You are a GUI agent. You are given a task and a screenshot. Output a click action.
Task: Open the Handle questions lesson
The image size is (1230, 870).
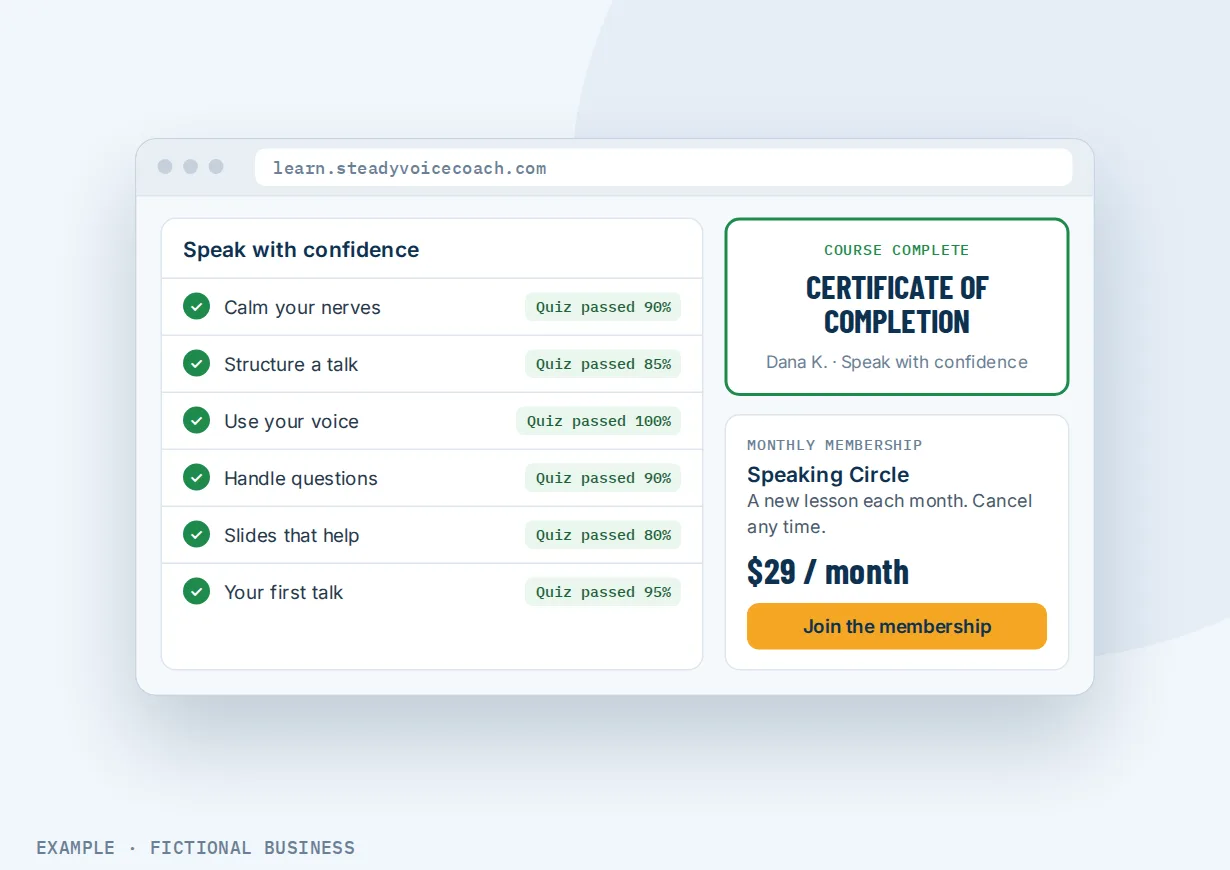(432, 478)
